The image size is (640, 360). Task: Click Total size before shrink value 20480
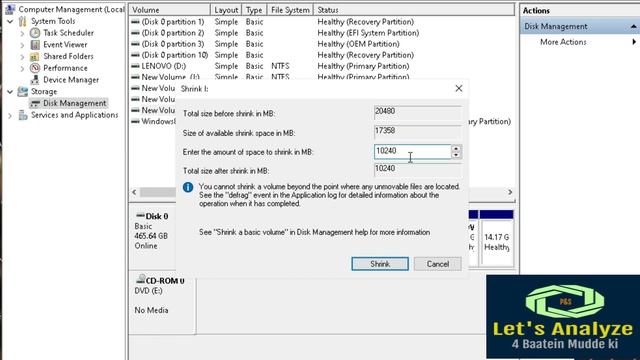418,112
